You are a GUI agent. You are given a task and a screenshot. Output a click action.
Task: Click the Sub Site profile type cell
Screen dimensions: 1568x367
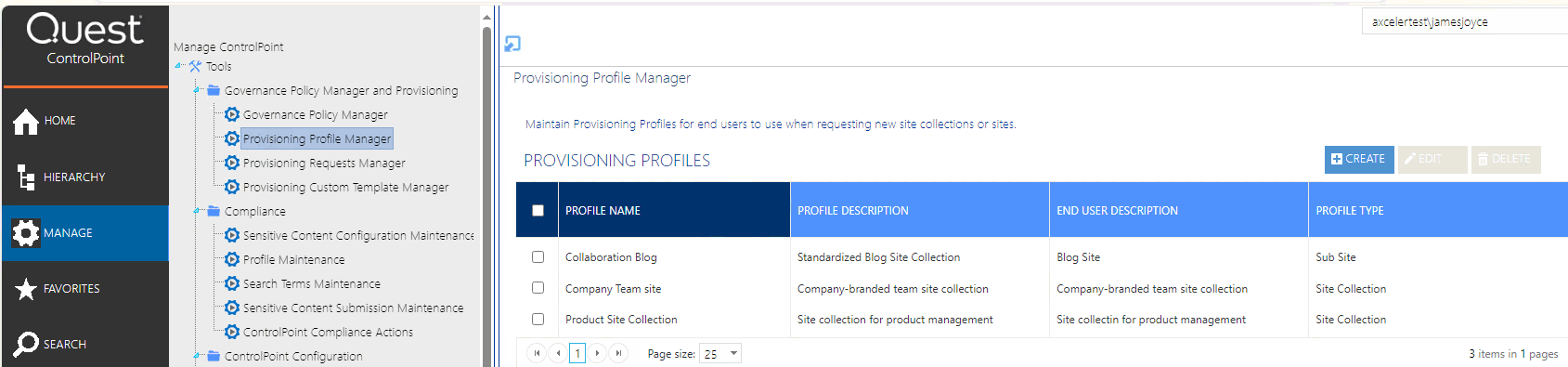click(x=1336, y=257)
